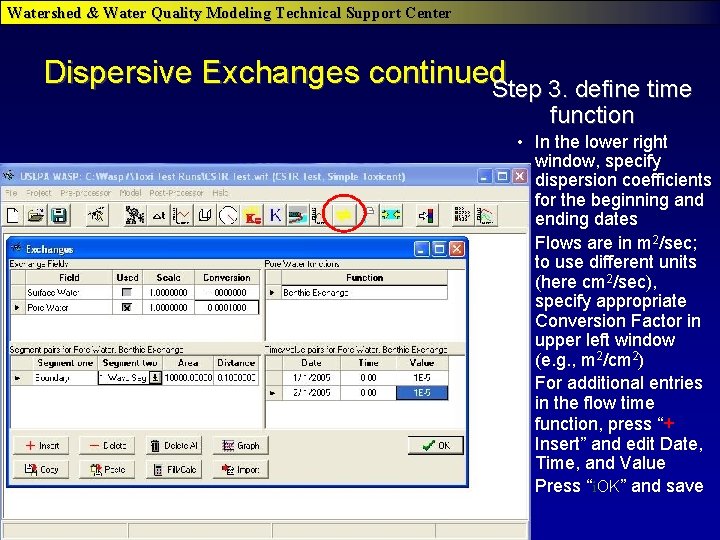Viewport: 720px width, 540px height.
Task: Click the date cell 2/1/2005
Action: 311,393
